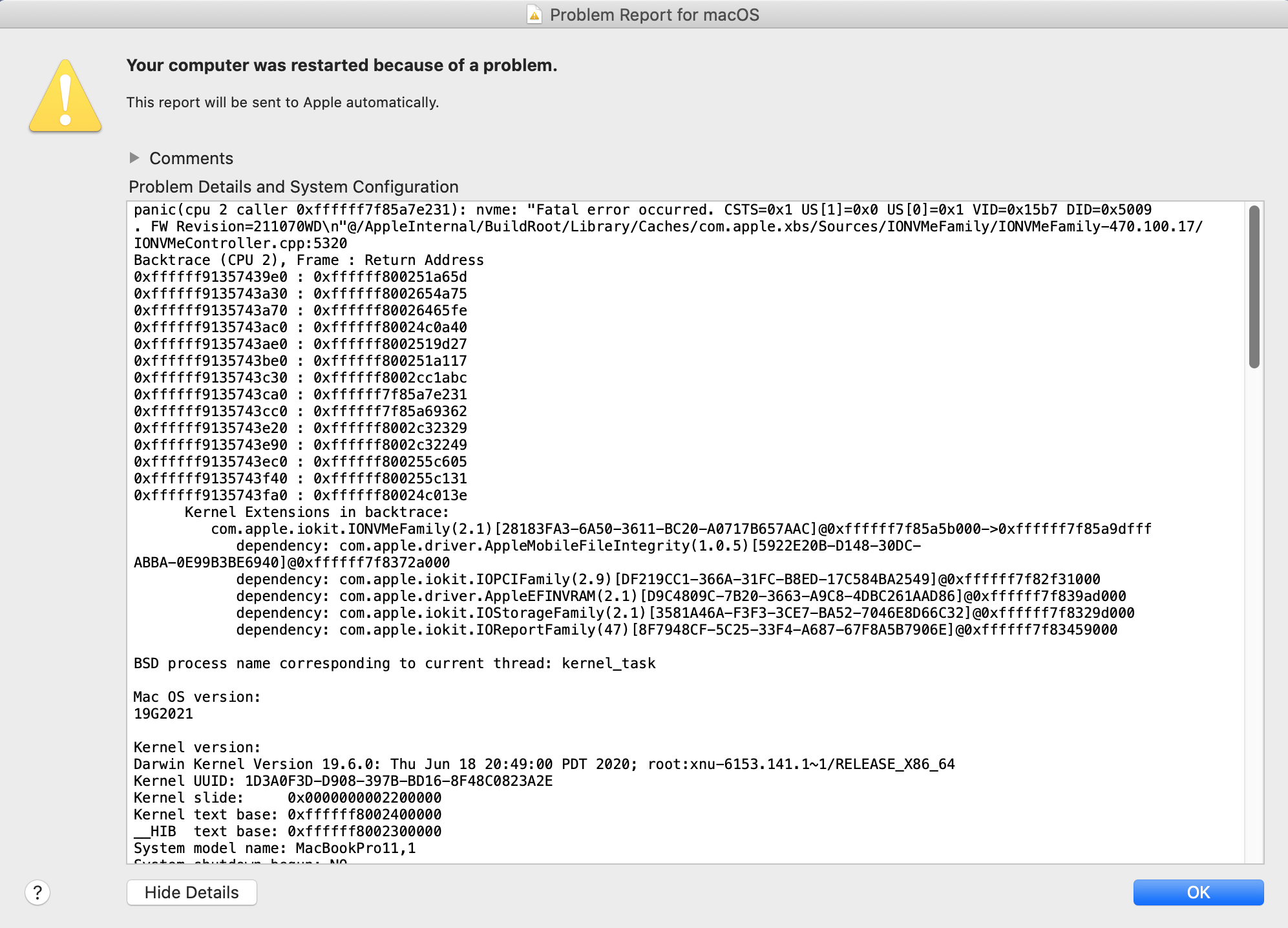Click backtrace line 0xffffff9135743ca0
This screenshot has width=1288, height=928.
[x=301, y=394]
